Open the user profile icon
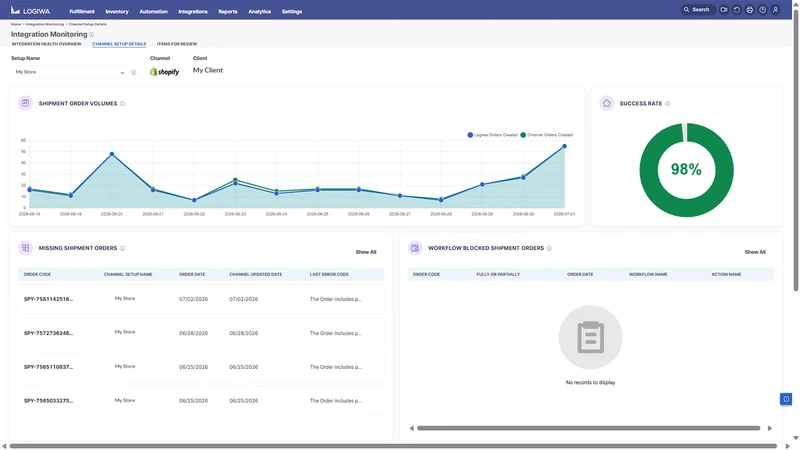This screenshot has width=800, height=450. (x=775, y=10)
